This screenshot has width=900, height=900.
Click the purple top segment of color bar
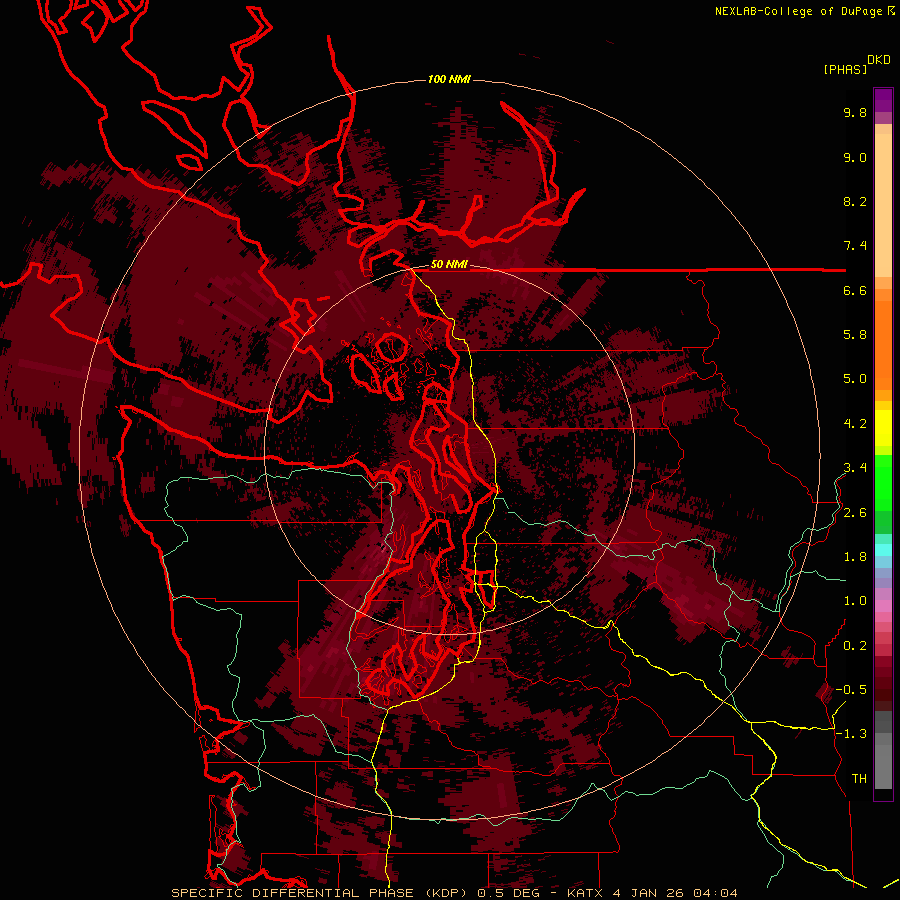883,100
